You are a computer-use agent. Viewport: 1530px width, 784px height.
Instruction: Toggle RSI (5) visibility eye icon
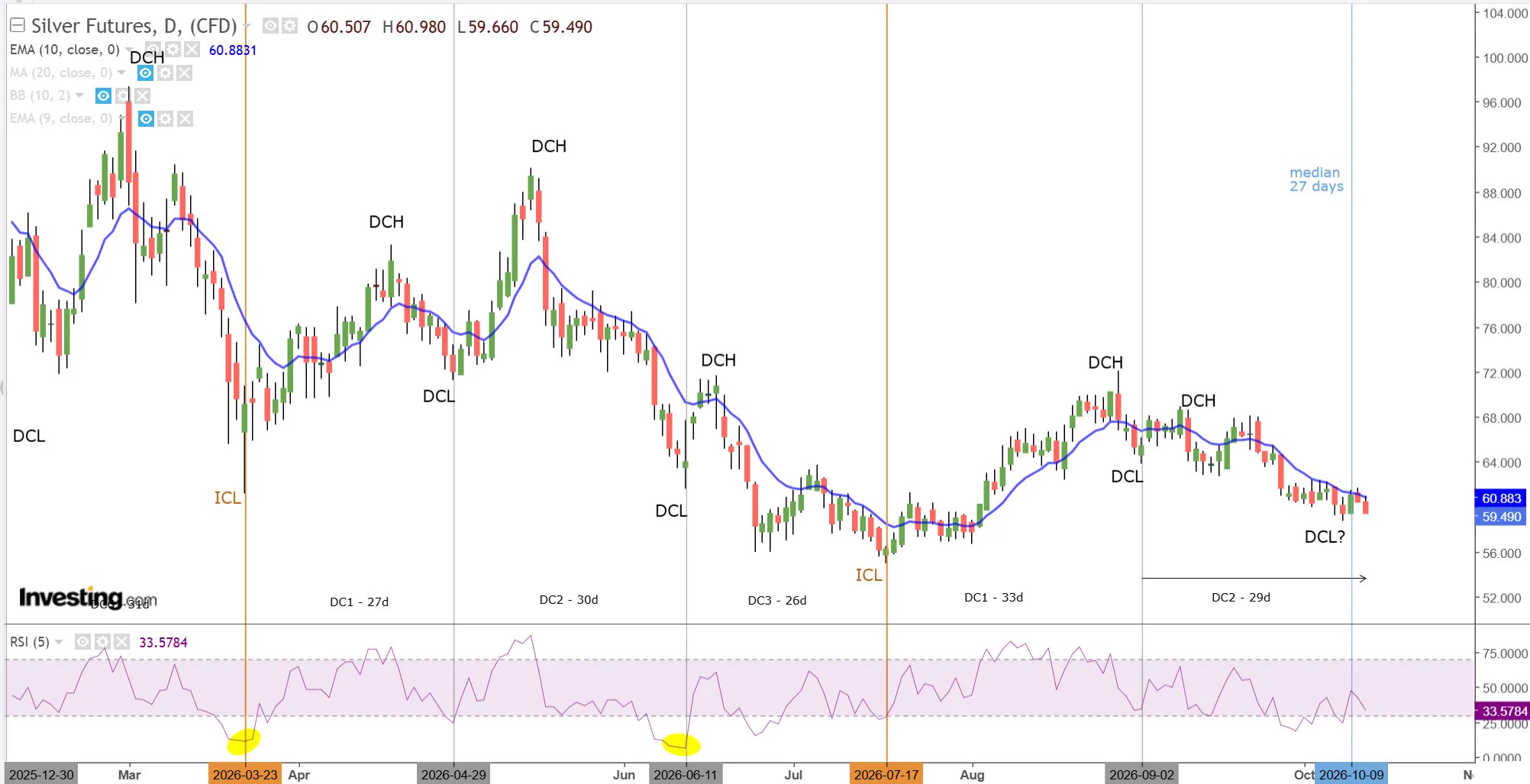(82, 642)
